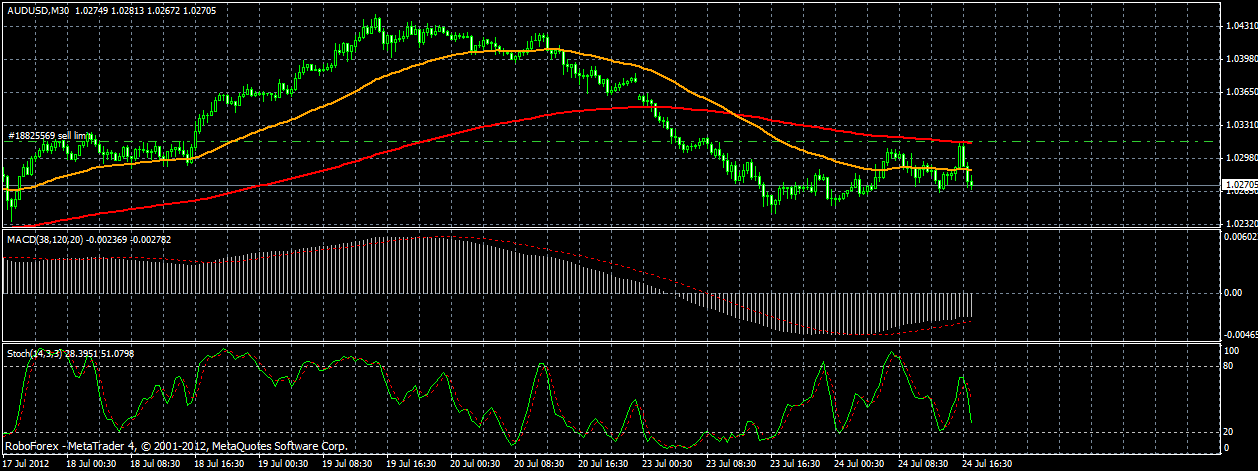
Task: Click the current price tag 1.02705
Action: pos(1240,184)
